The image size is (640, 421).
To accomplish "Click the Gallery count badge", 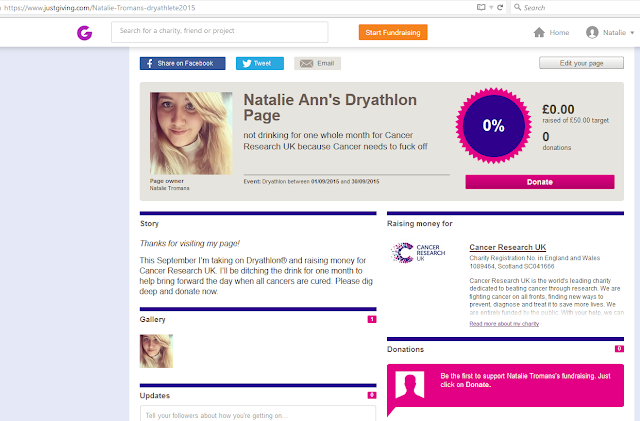I will point(372,319).
